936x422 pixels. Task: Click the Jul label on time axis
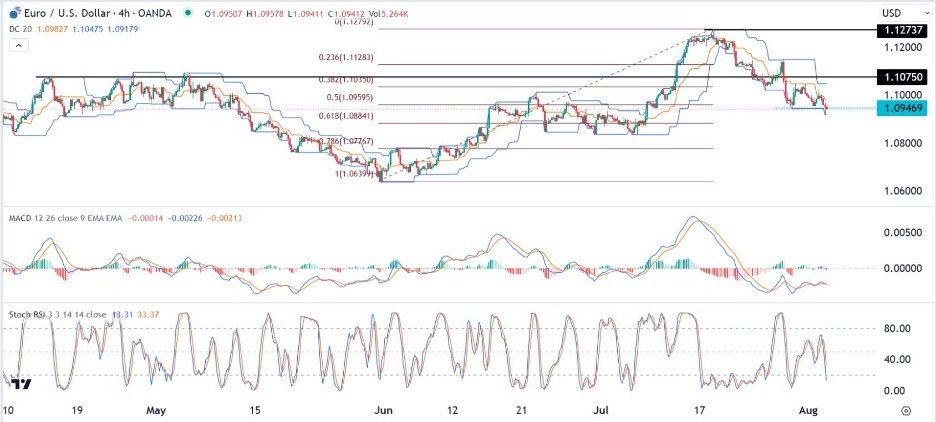[600, 411]
